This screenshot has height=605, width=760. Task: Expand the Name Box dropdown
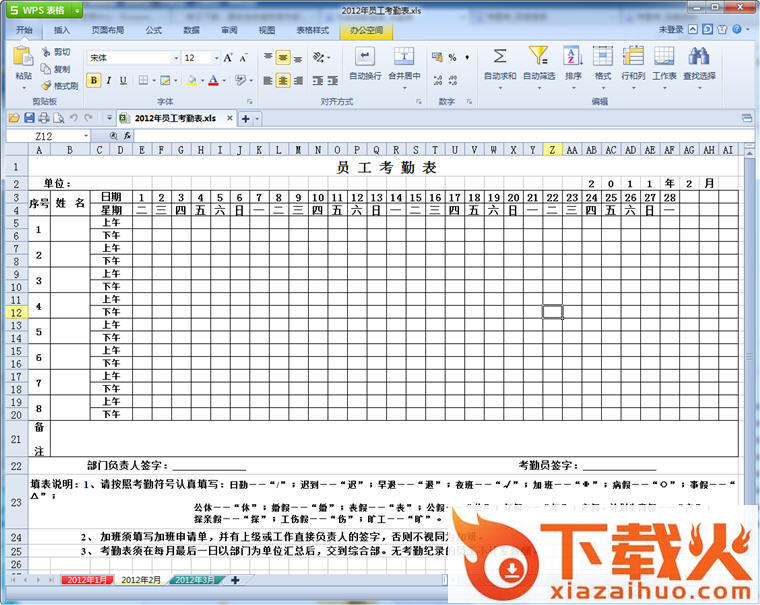[x=86, y=136]
